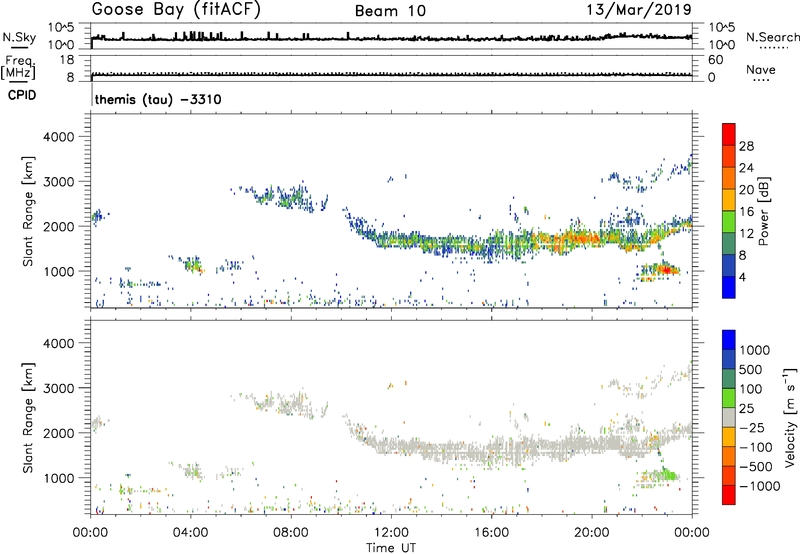Click the "08:00" time tick label
The height and width of the screenshot is (554, 800).
(x=291, y=533)
